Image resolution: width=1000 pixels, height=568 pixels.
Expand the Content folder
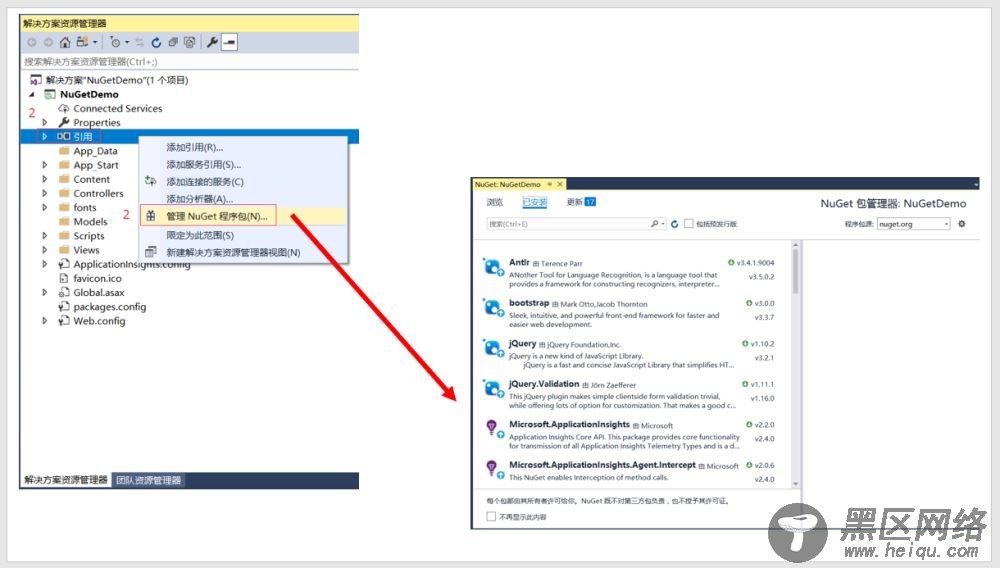point(45,179)
